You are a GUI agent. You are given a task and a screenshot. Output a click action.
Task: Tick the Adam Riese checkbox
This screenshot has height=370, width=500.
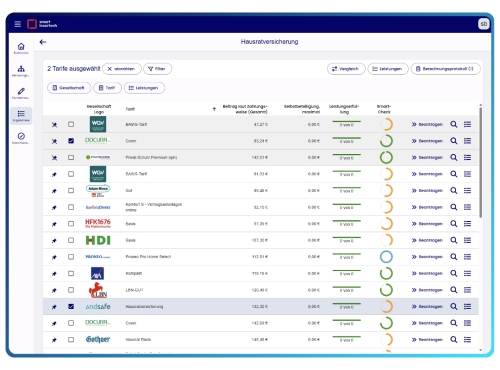coord(71,190)
